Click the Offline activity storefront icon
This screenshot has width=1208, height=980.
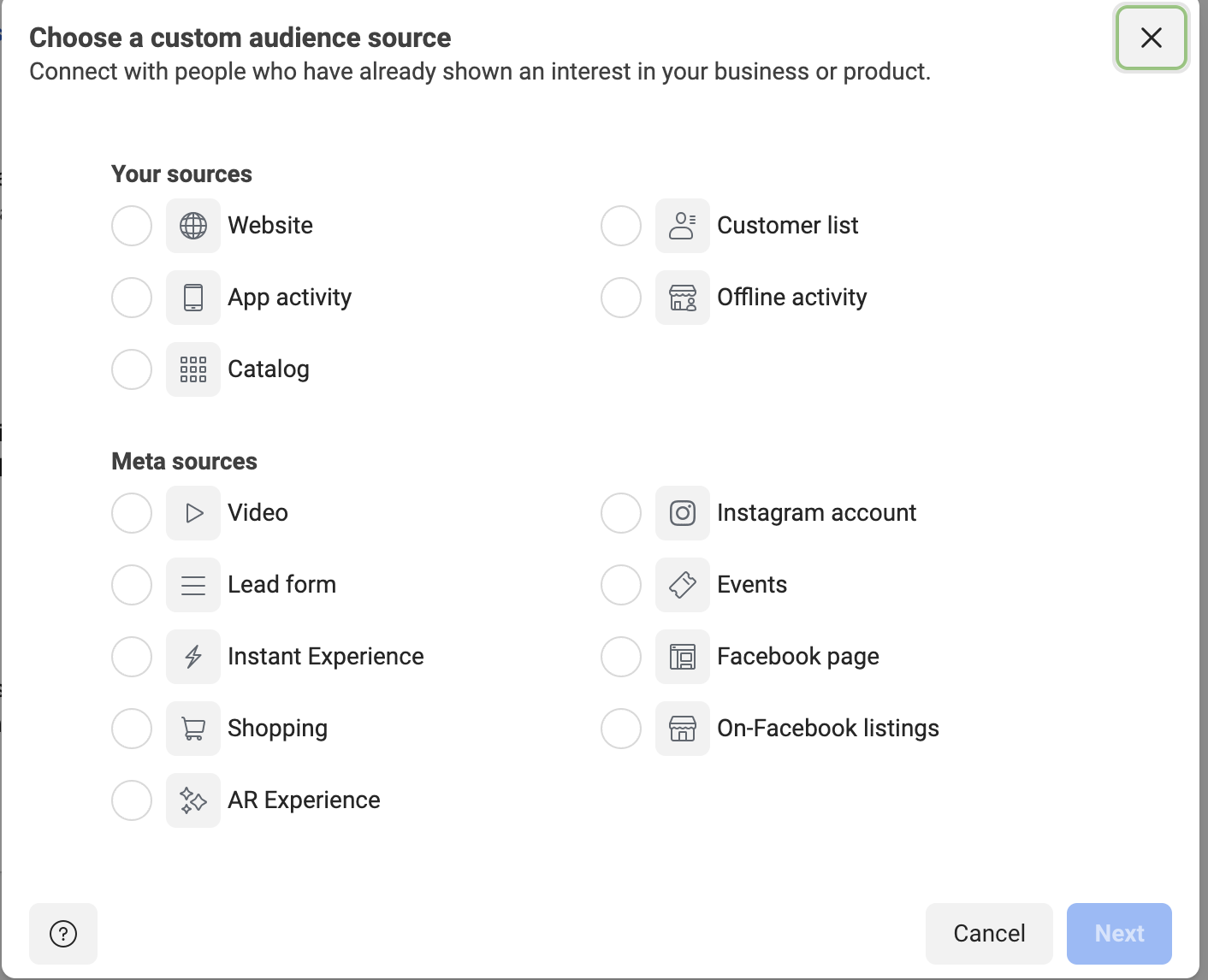click(x=682, y=298)
